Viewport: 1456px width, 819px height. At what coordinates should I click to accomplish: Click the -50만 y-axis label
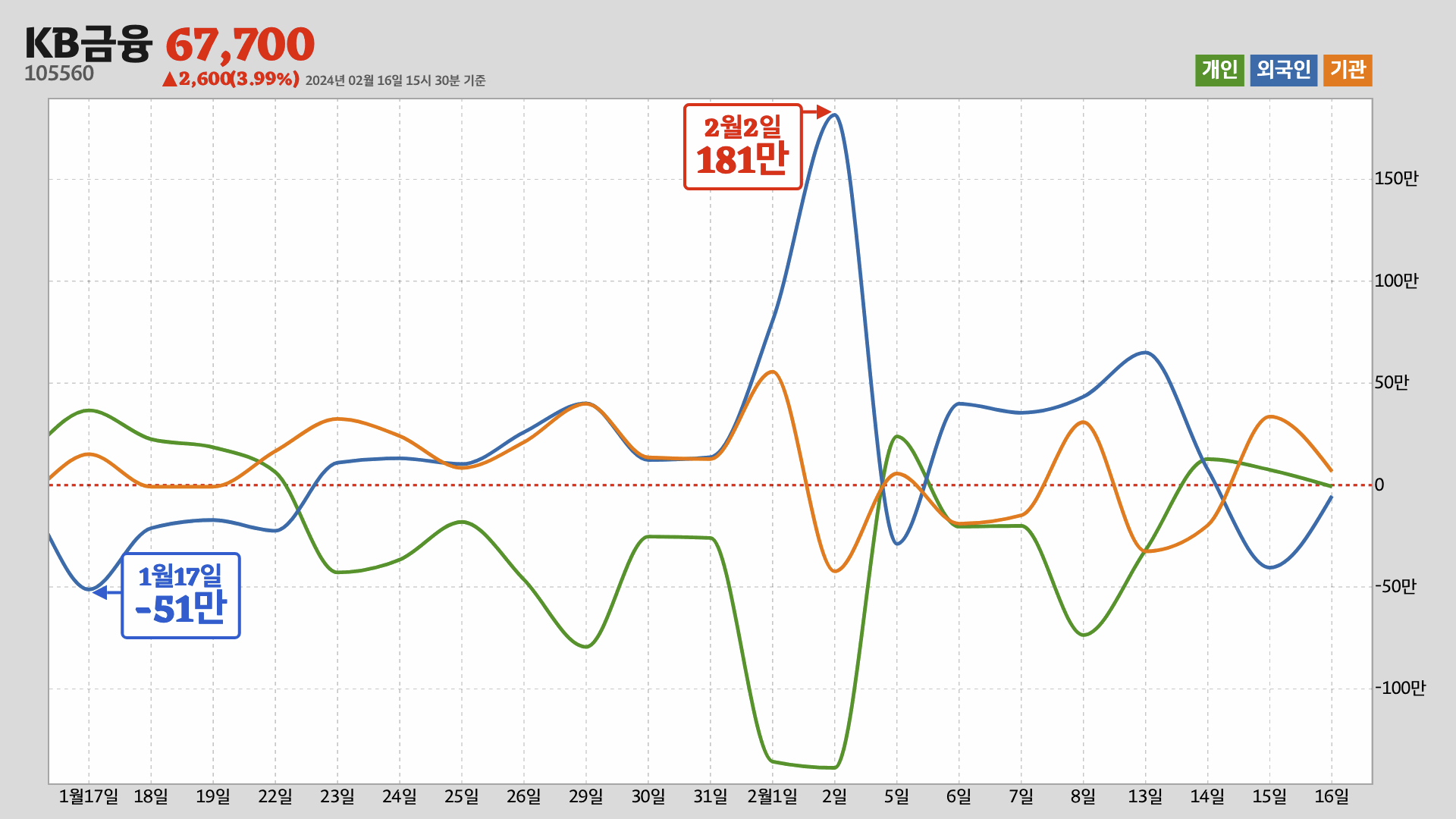[1395, 587]
